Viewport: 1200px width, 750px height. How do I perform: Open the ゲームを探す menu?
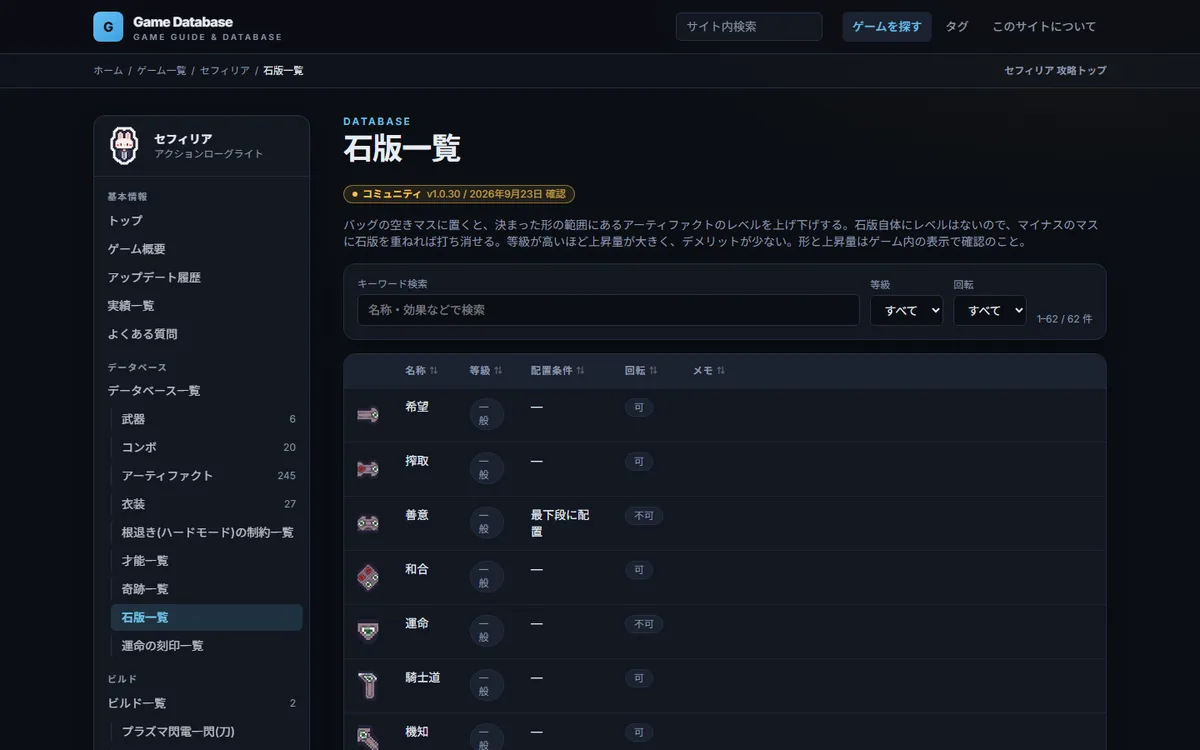(x=887, y=27)
